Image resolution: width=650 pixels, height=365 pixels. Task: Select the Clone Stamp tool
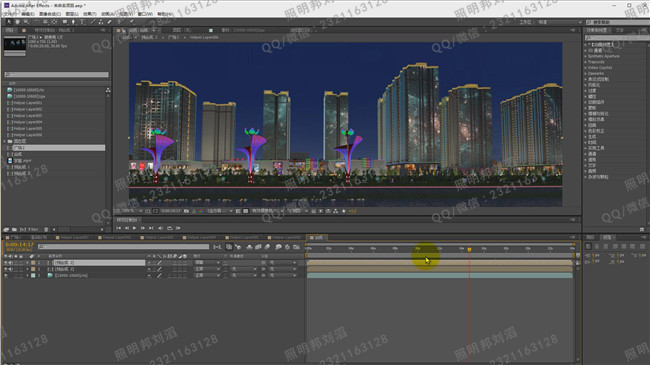coord(101,22)
